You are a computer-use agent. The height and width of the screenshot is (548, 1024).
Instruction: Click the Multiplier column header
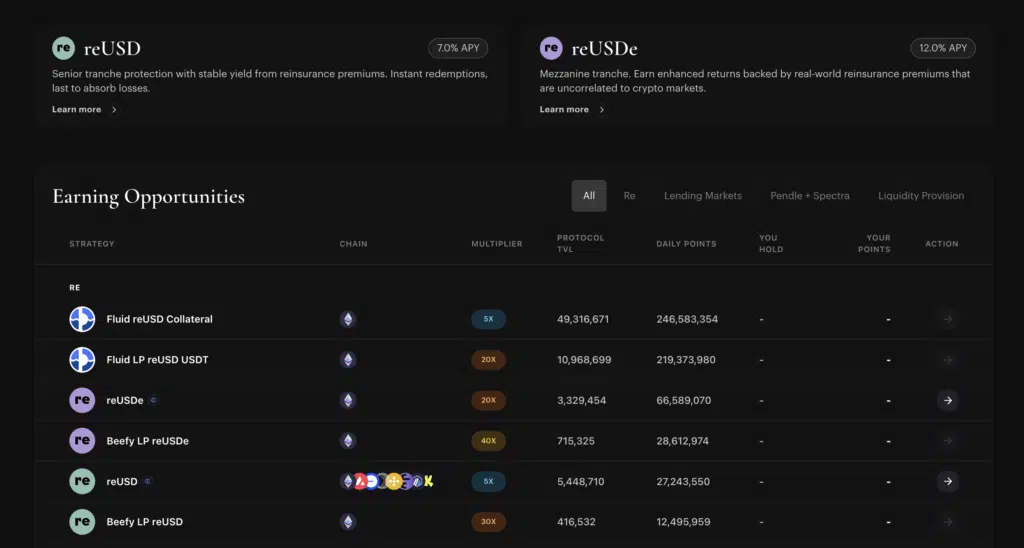pos(497,244)
